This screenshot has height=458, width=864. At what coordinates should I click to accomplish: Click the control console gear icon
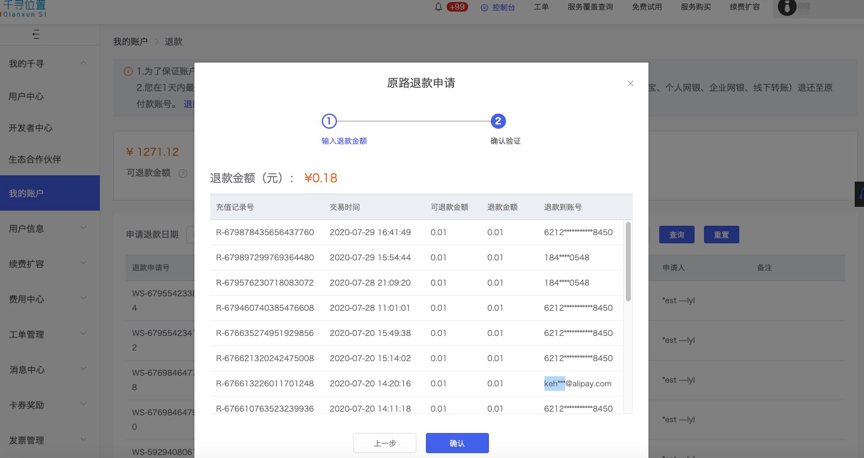(484, 7)
